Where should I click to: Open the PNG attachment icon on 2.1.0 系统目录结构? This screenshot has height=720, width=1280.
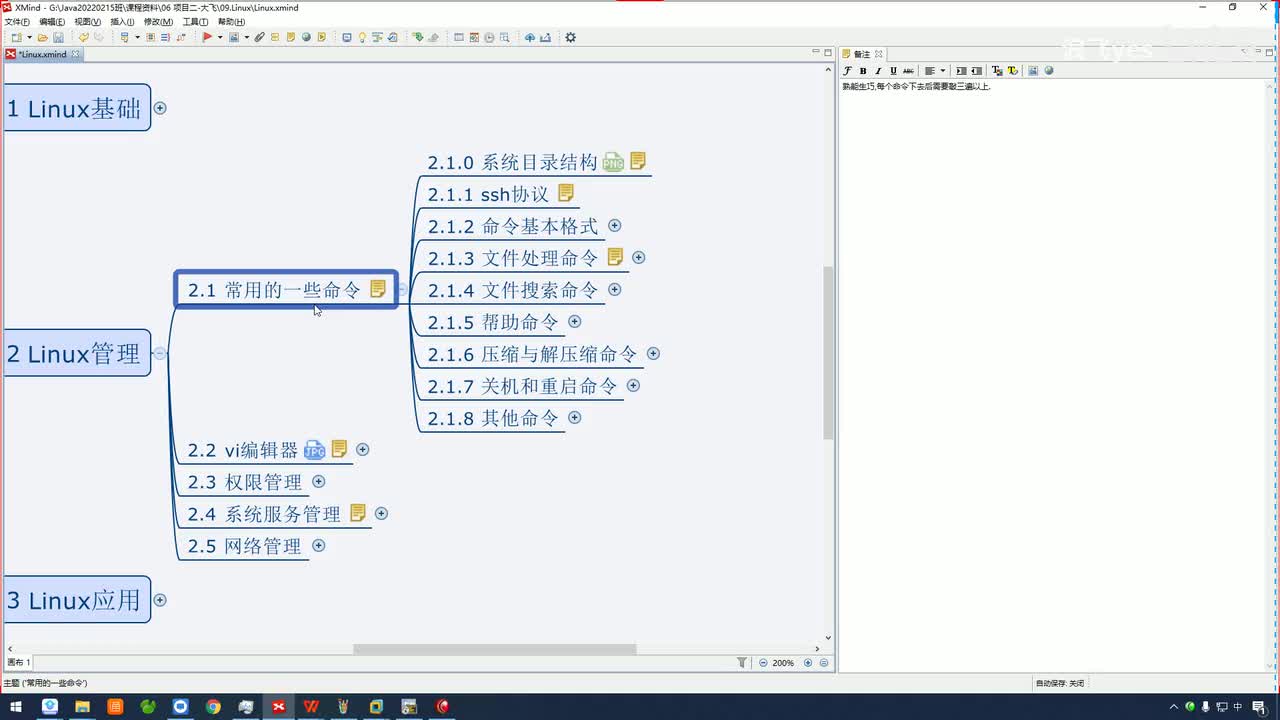tap(613, 162)
